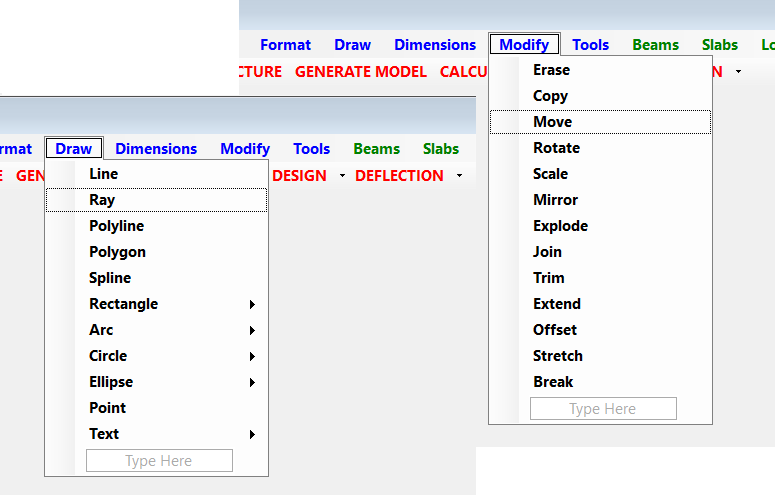Open Draw menu in right window

point(352,45)
